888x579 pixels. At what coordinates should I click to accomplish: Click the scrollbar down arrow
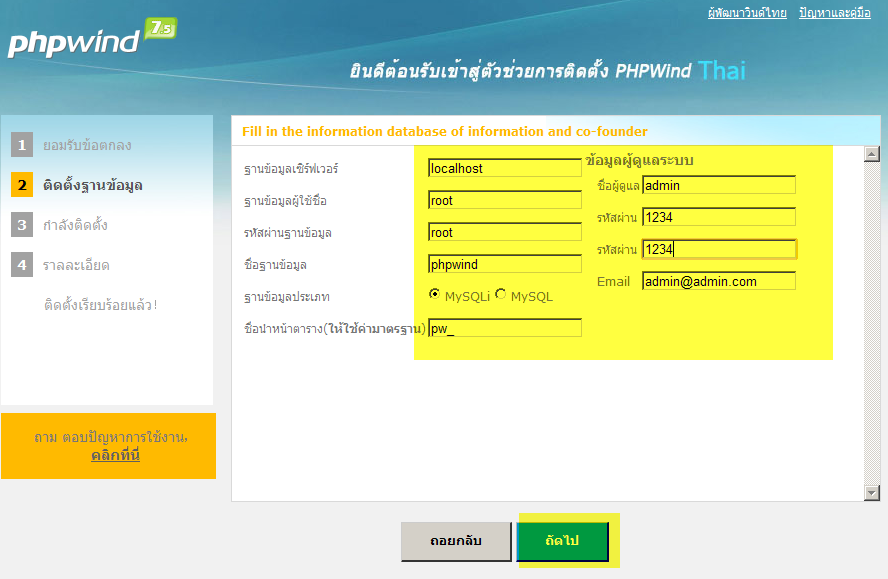point(872,493)
